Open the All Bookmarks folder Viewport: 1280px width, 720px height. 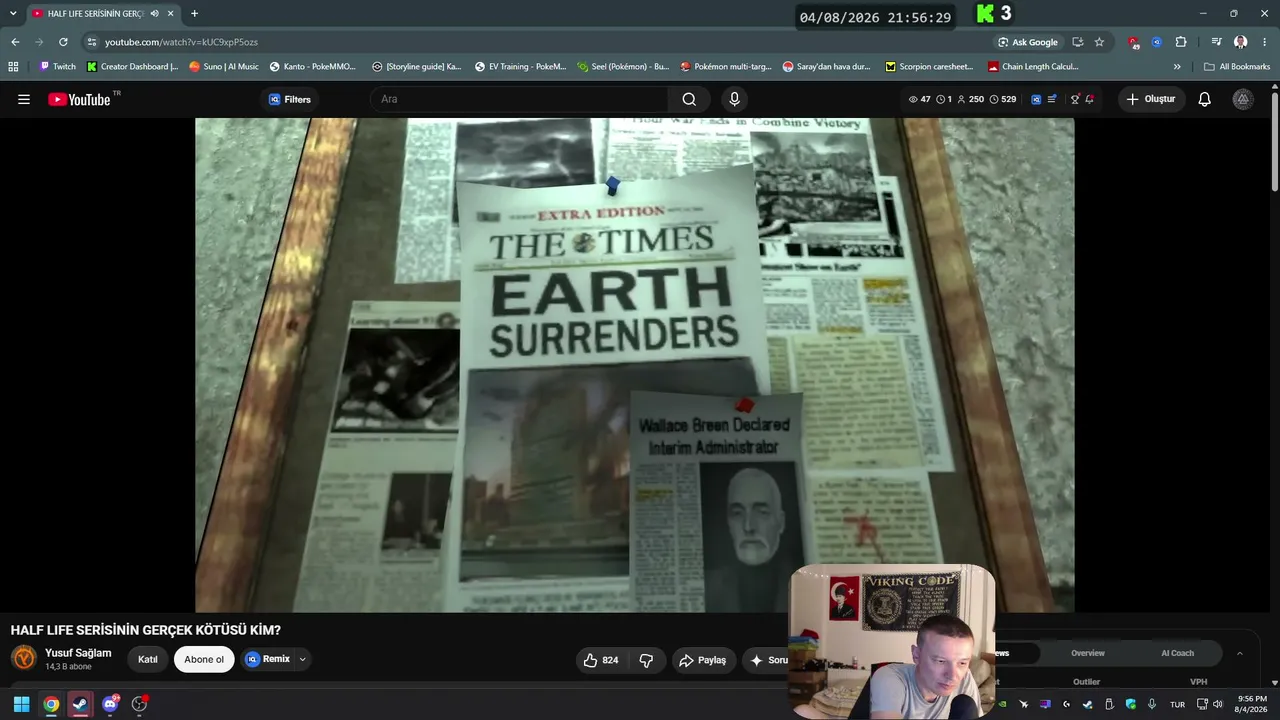pyautogui.click(x=1237, y=67)
